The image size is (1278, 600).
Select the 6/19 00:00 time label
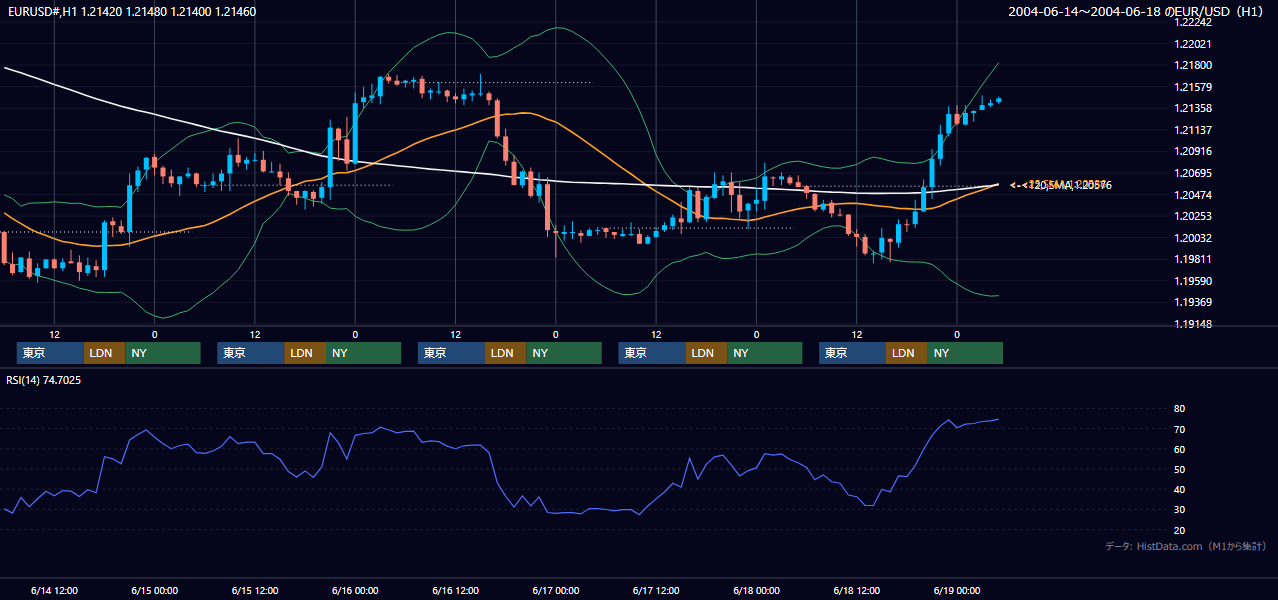tap(958, 590)
